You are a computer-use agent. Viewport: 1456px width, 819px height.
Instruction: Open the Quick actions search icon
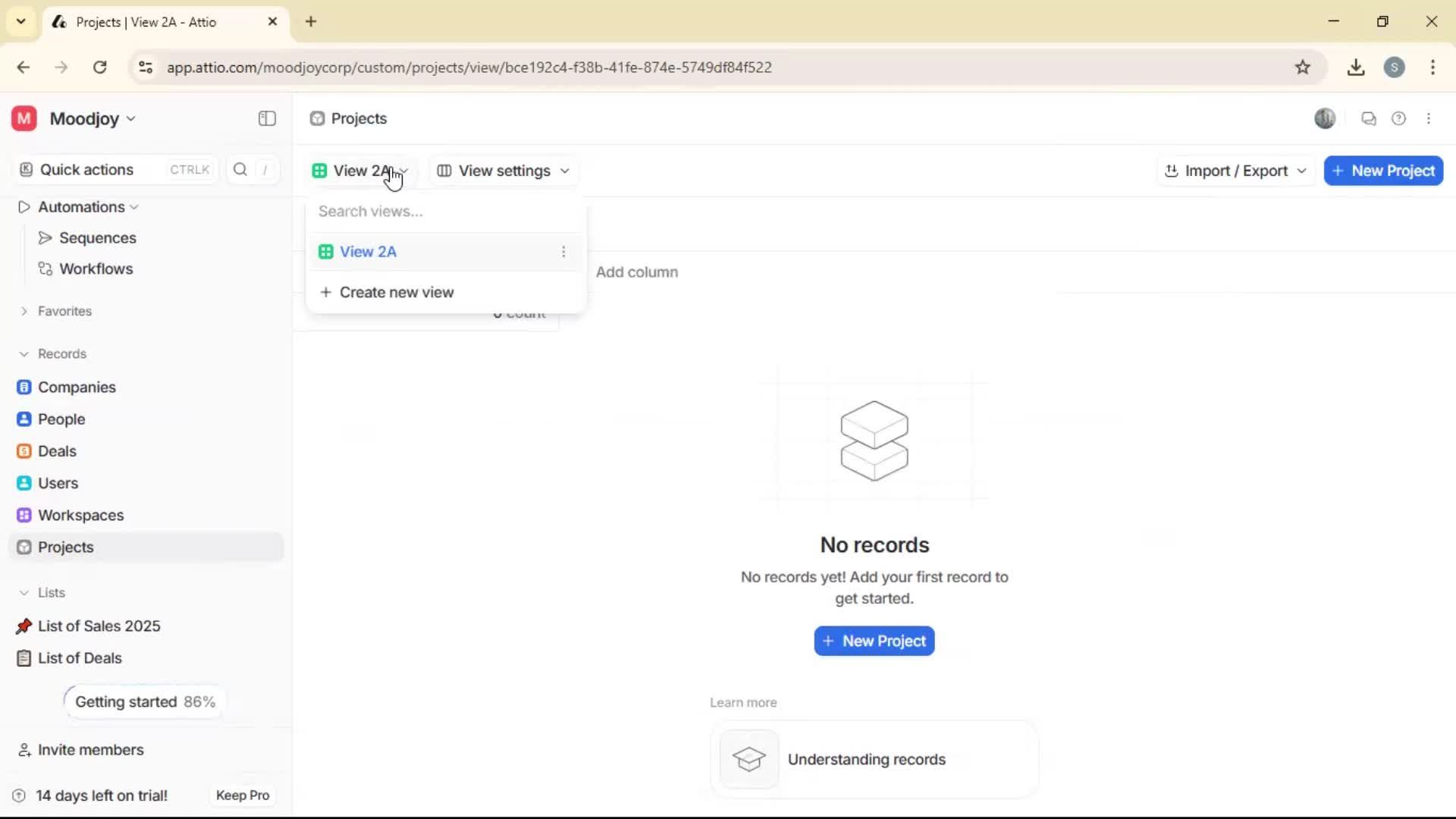pos(240,169)
